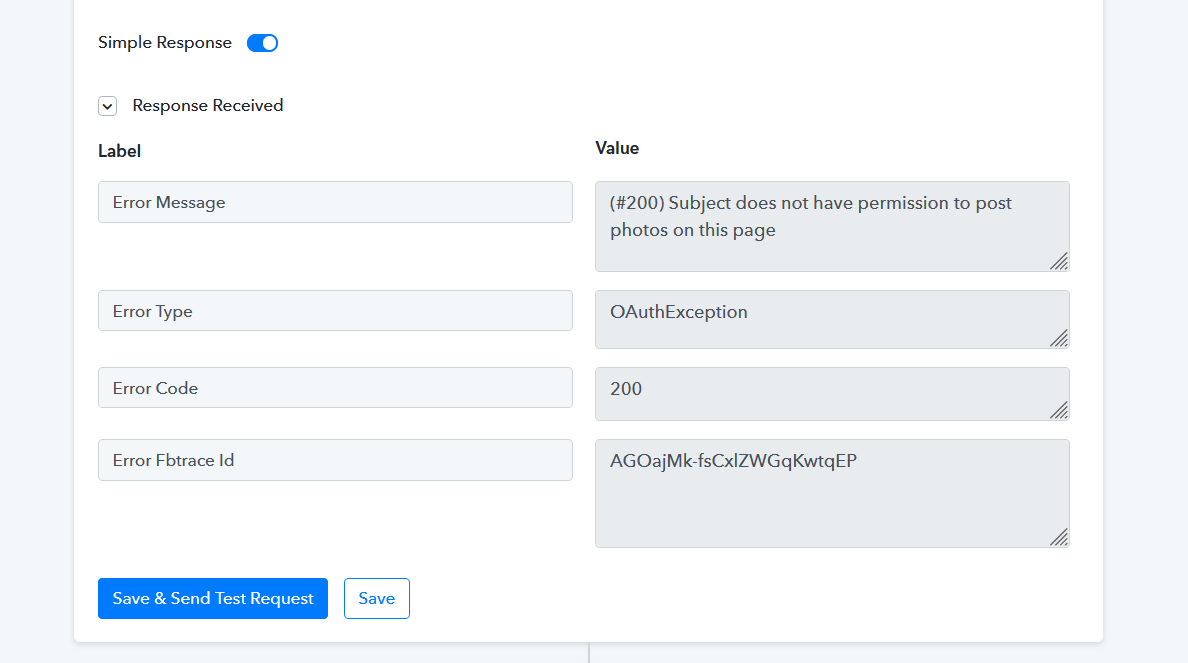Click the Response Received heading
This screenshot has width=1188, height=663.
point(208,105)
